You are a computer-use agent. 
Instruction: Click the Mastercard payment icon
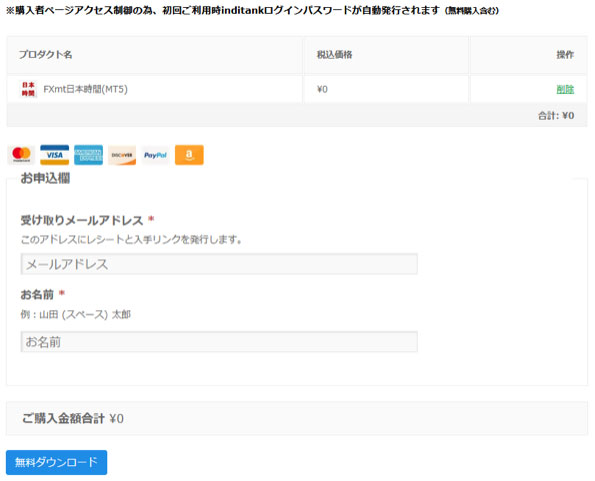(x=21, y=155)
